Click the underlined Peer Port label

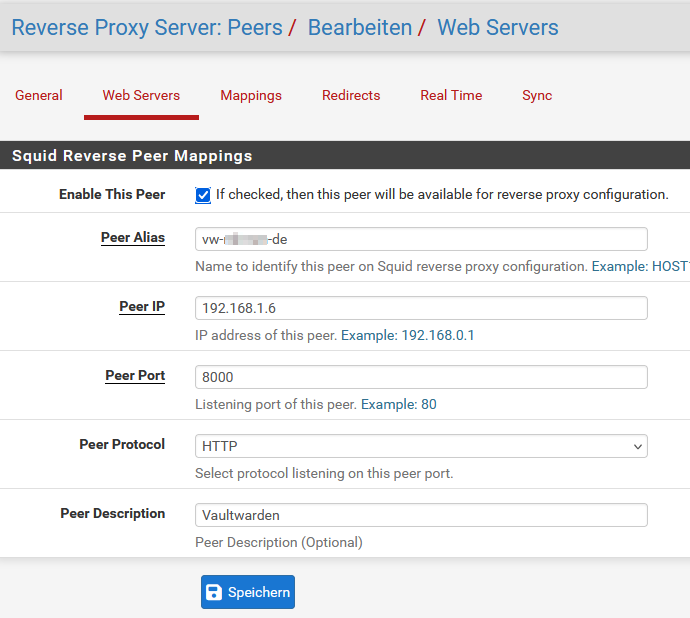[135, 376]
